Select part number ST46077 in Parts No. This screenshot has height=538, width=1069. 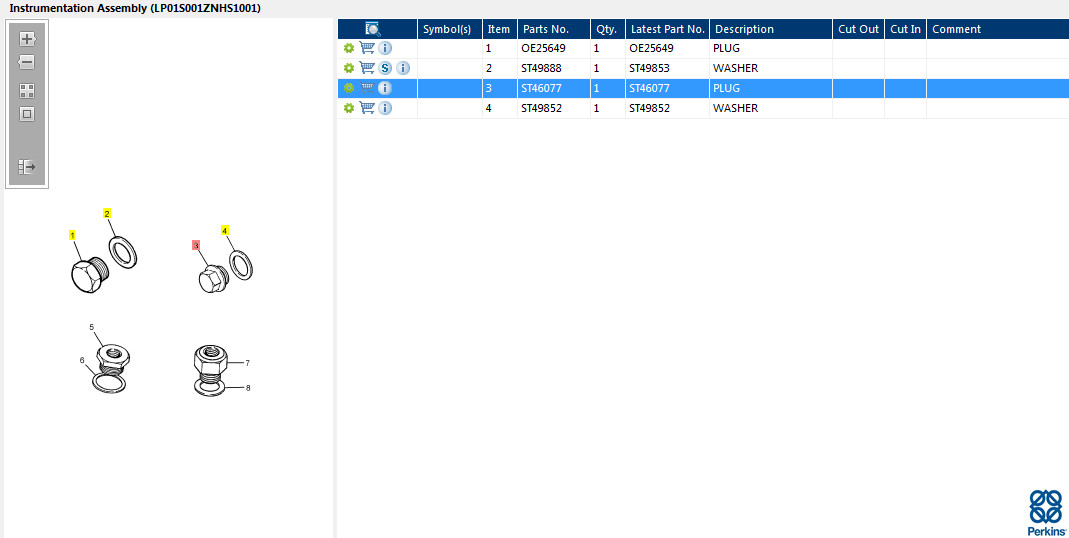[542, 88]
